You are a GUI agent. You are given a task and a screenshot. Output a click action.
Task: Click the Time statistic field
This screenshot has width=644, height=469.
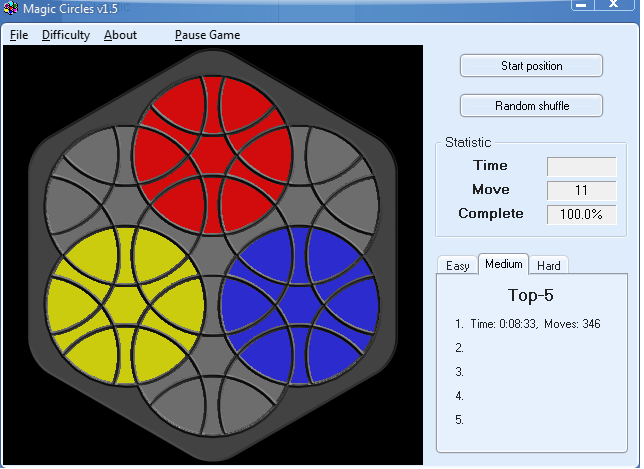coord(581,166)
